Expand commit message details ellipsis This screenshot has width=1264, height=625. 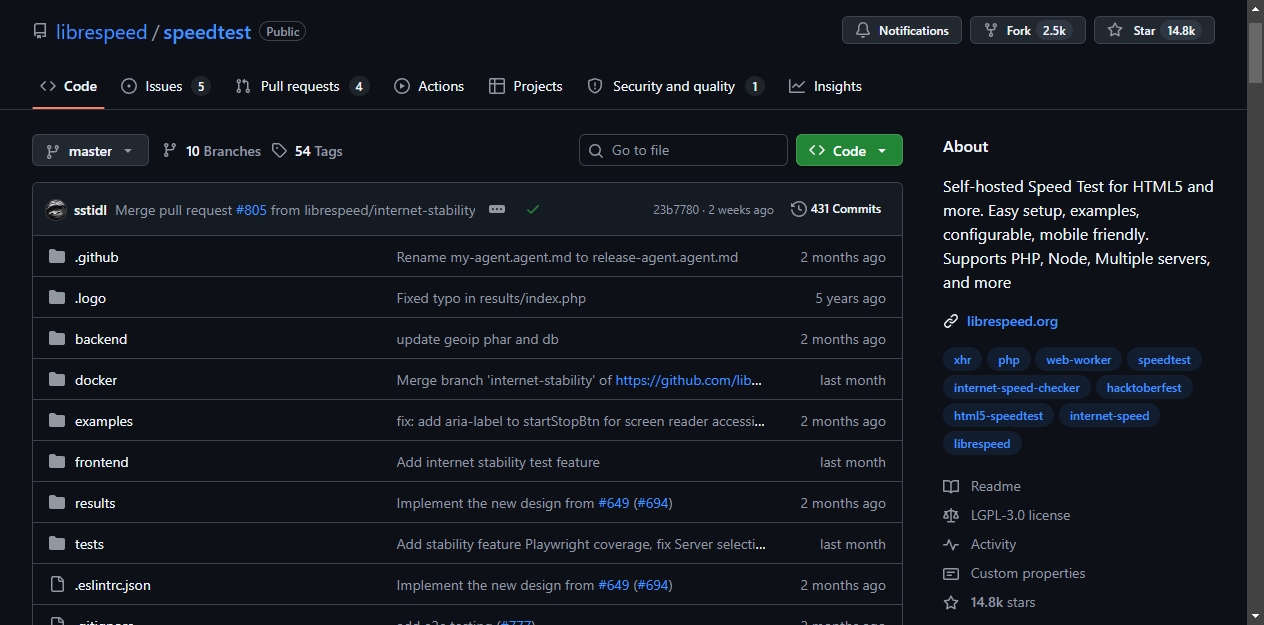click(497, 209)
